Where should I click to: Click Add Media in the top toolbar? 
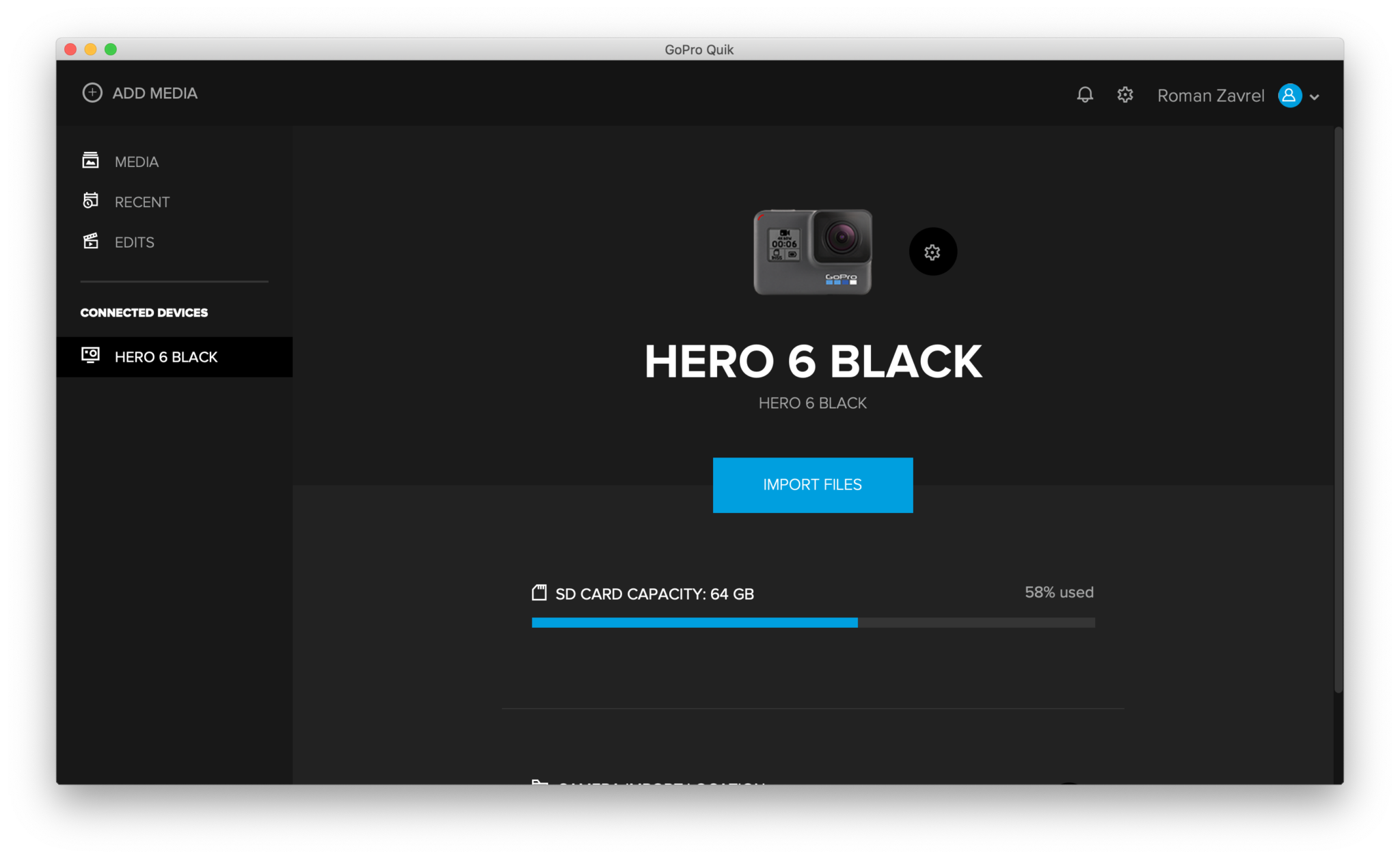(x=139, y=92)
